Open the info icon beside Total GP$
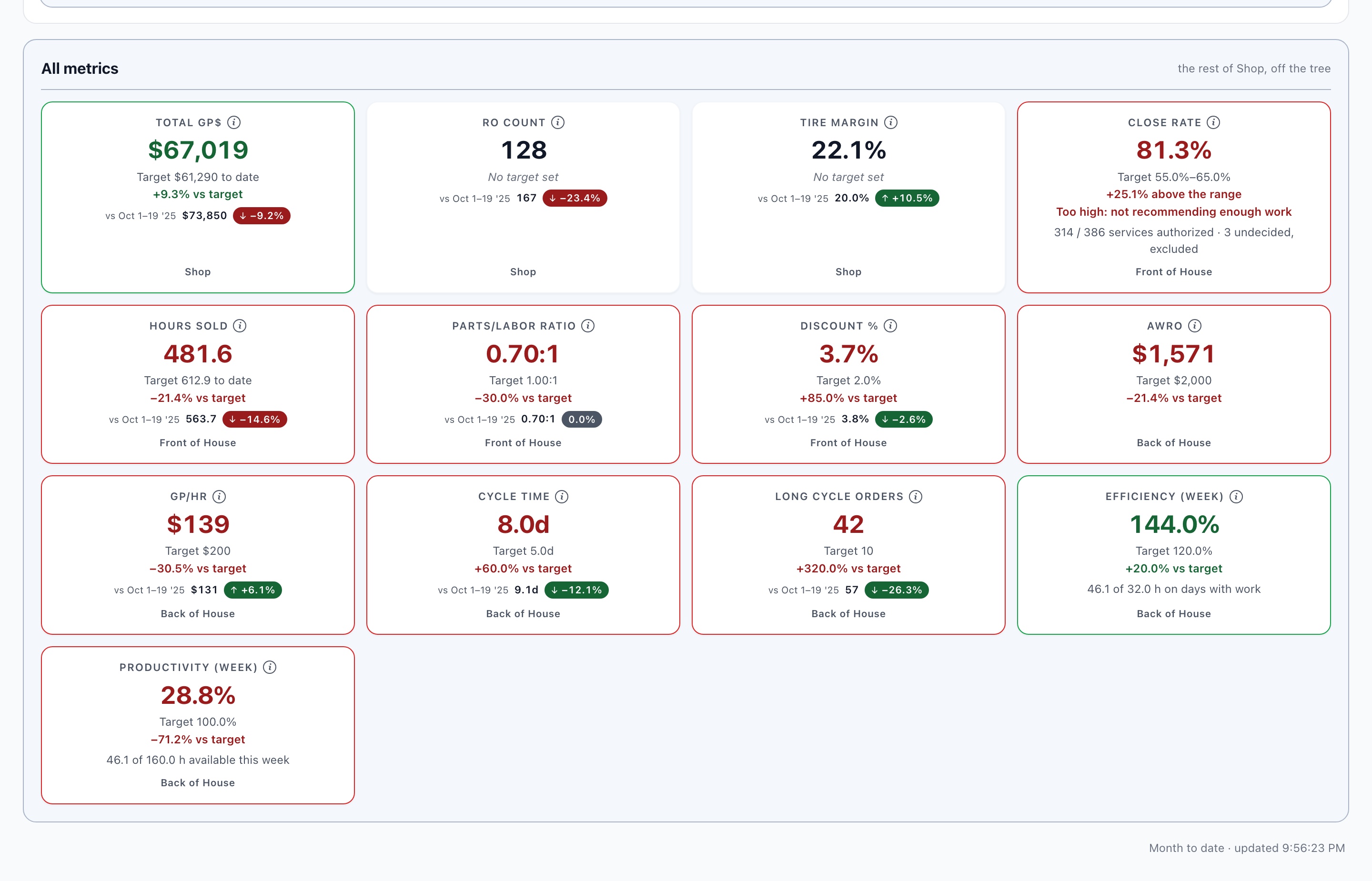 (x=234, y=122)
